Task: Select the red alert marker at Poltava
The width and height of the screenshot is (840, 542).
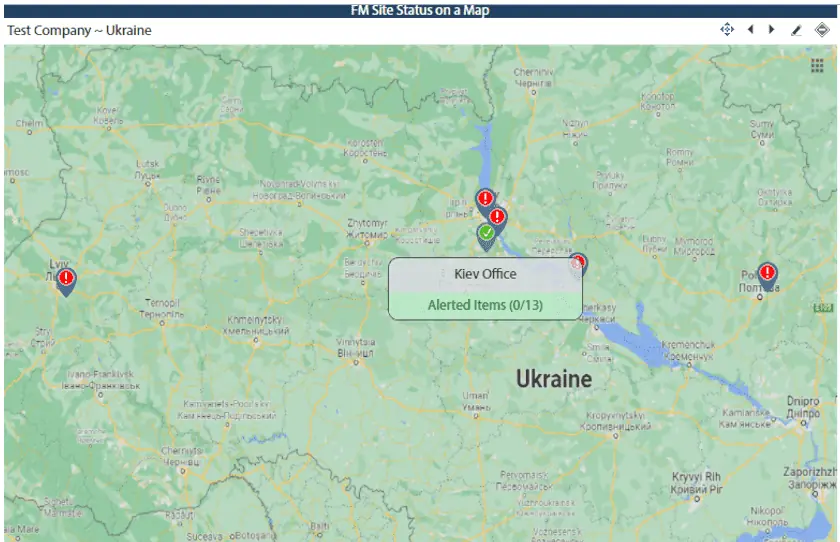Action: tap(767, 276)
